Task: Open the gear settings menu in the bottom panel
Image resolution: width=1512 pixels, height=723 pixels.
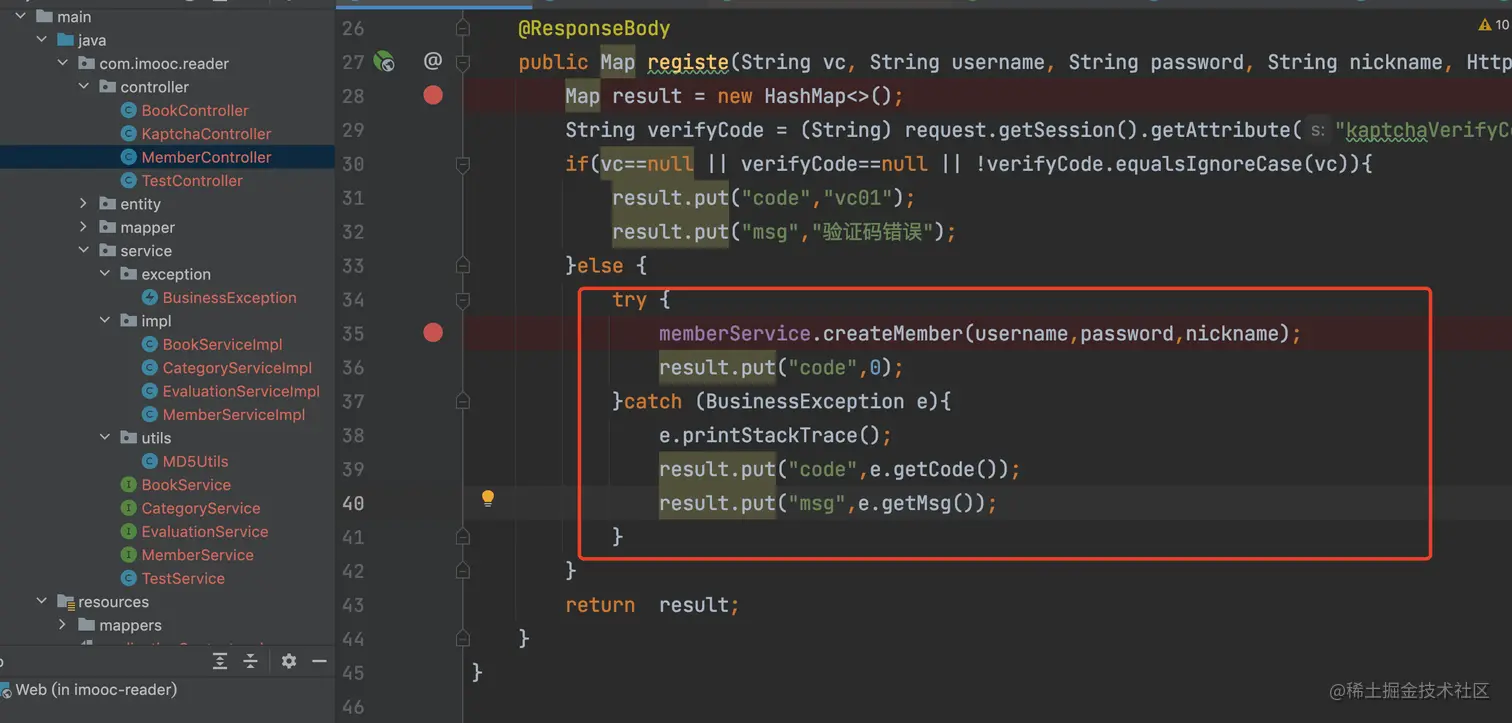Action: [289, 661]
